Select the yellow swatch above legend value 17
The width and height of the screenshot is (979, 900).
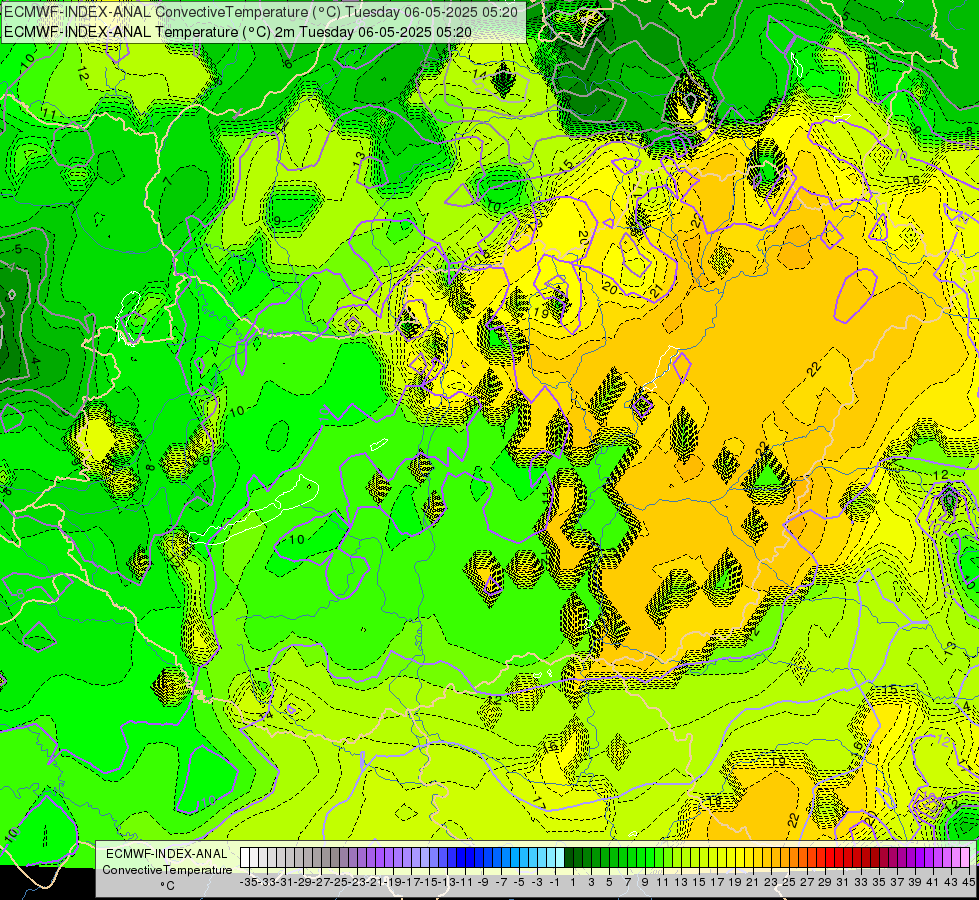713,858
